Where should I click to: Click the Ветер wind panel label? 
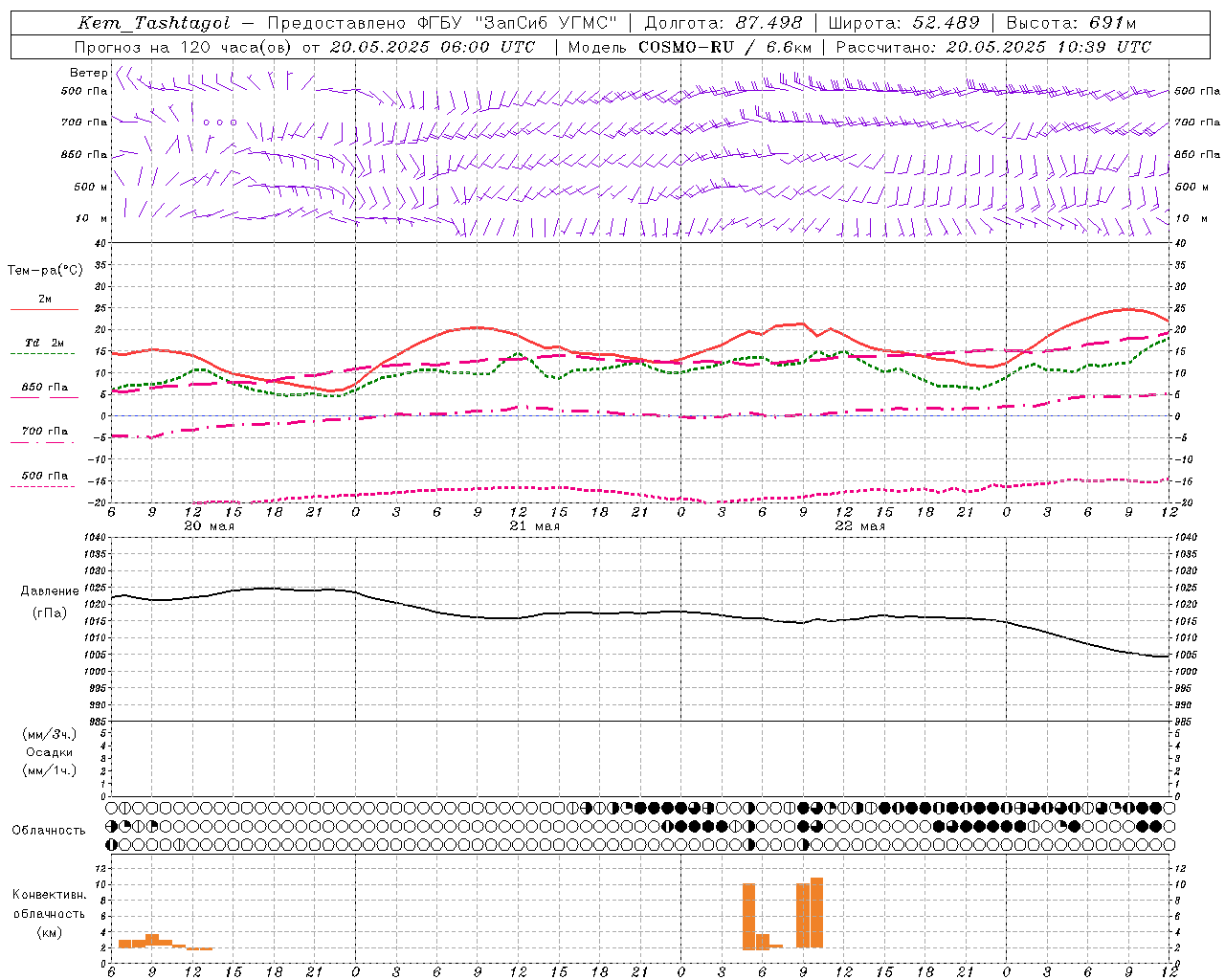[88, 73]
